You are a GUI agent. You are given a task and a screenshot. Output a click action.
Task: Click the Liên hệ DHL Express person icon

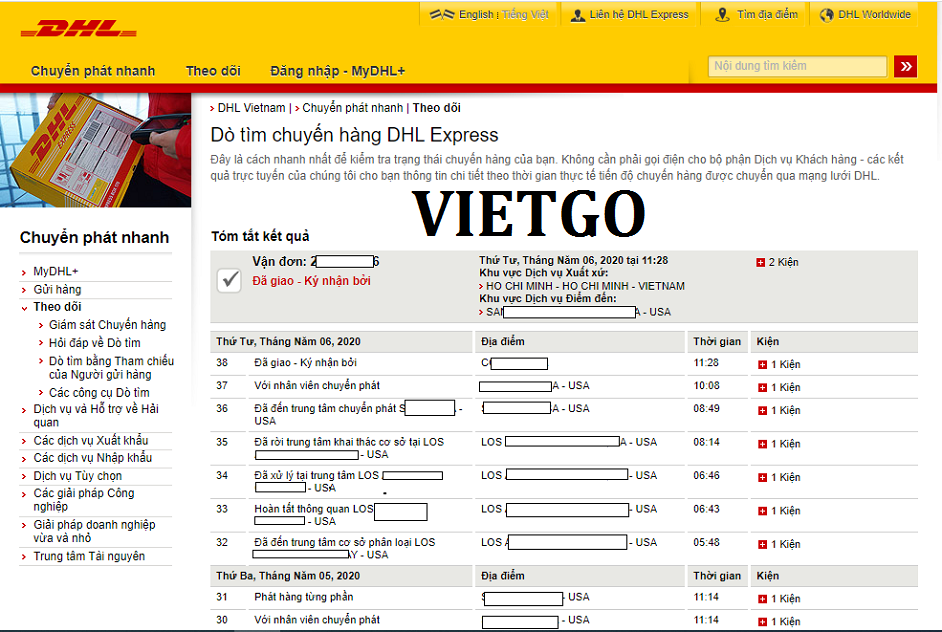point(578,15)
